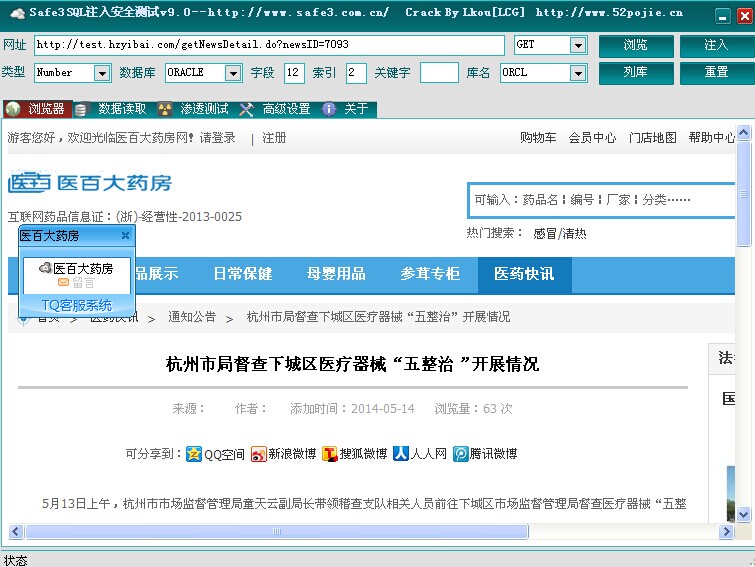Open the 帮助中心 link
This screenshot has width=755, height=567.
coord(712,138)
